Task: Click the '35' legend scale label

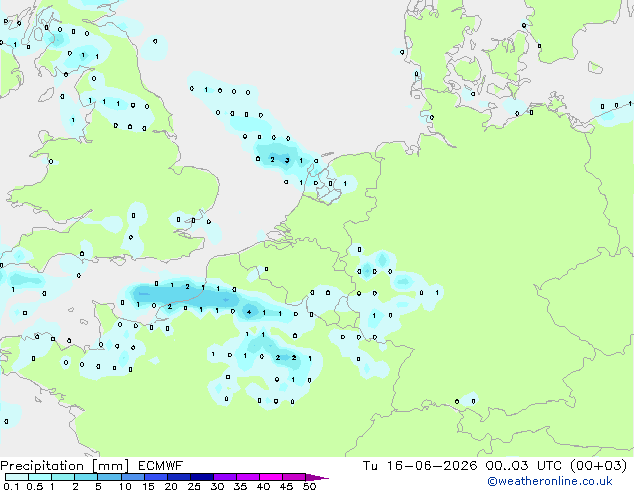Action: [240, 486]
